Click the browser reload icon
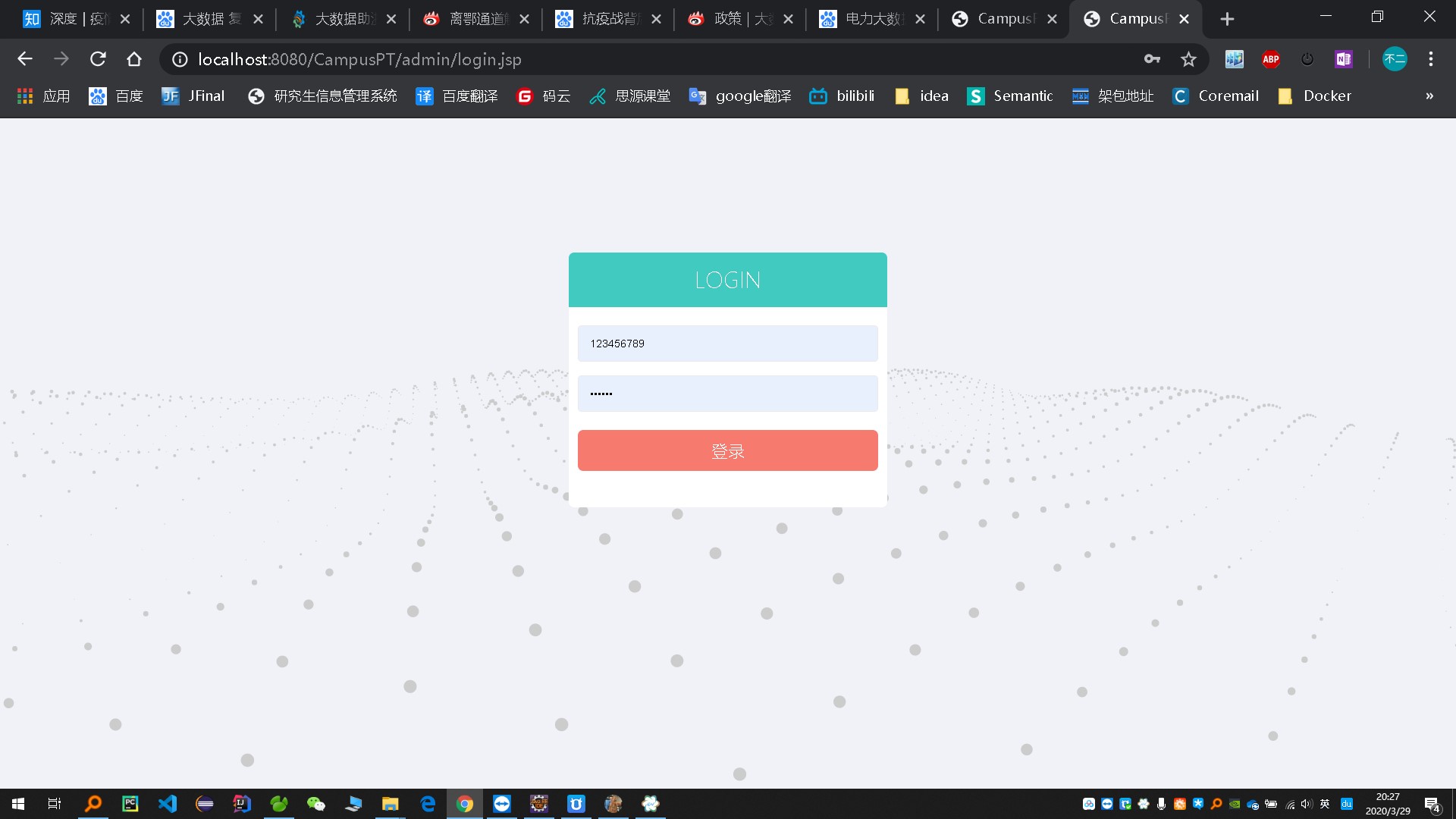 98,59
